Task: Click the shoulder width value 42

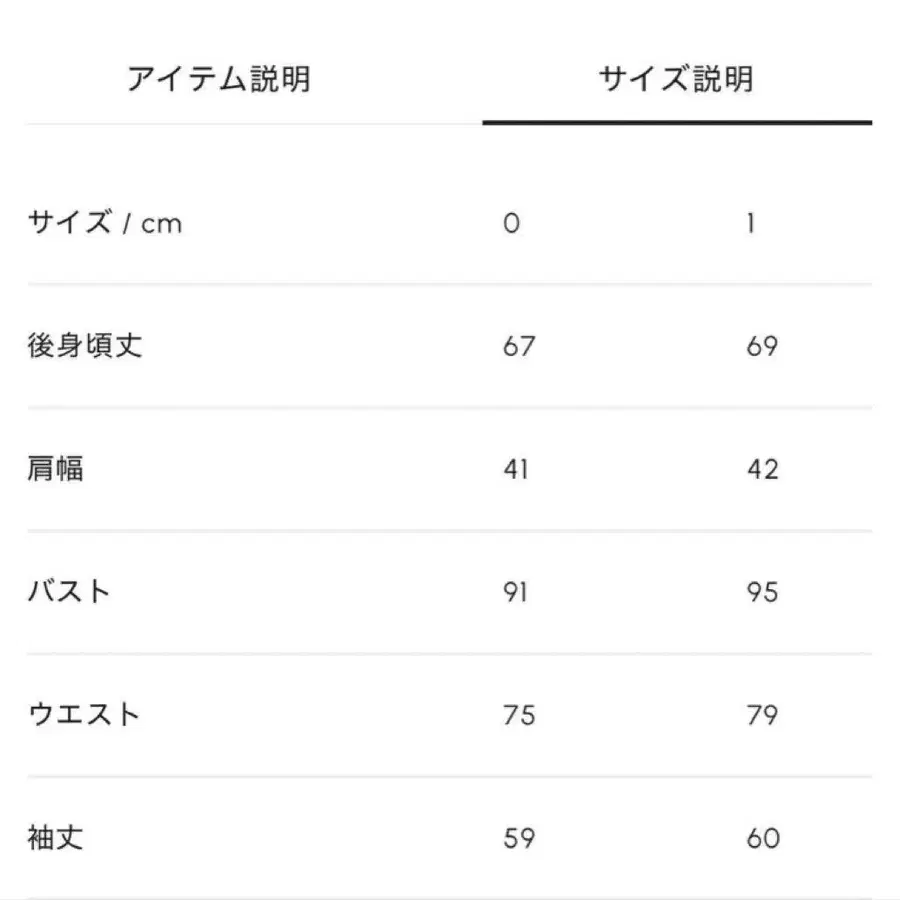Action: (764, 469)
